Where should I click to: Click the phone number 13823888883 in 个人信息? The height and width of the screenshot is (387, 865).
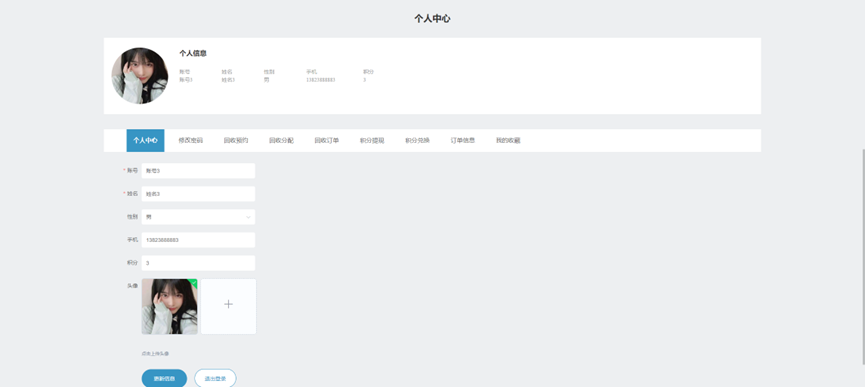point(321,80)
